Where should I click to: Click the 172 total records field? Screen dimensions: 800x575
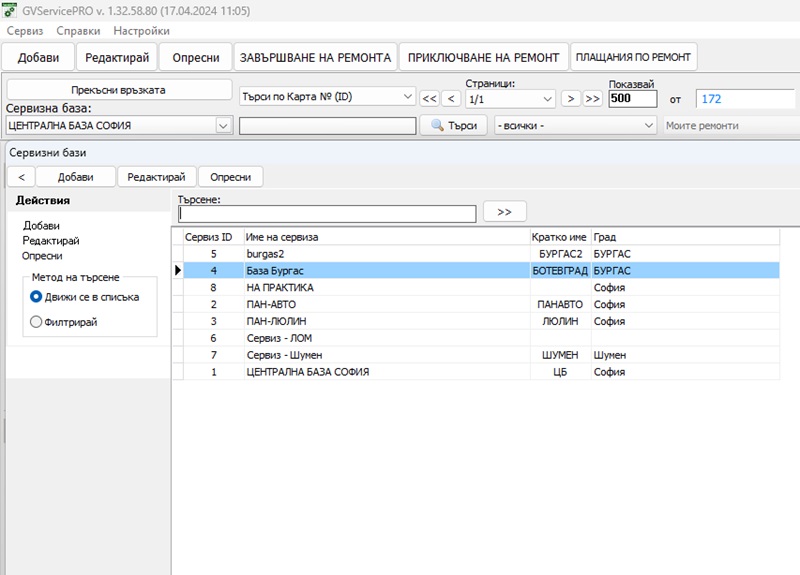point(745,99)
